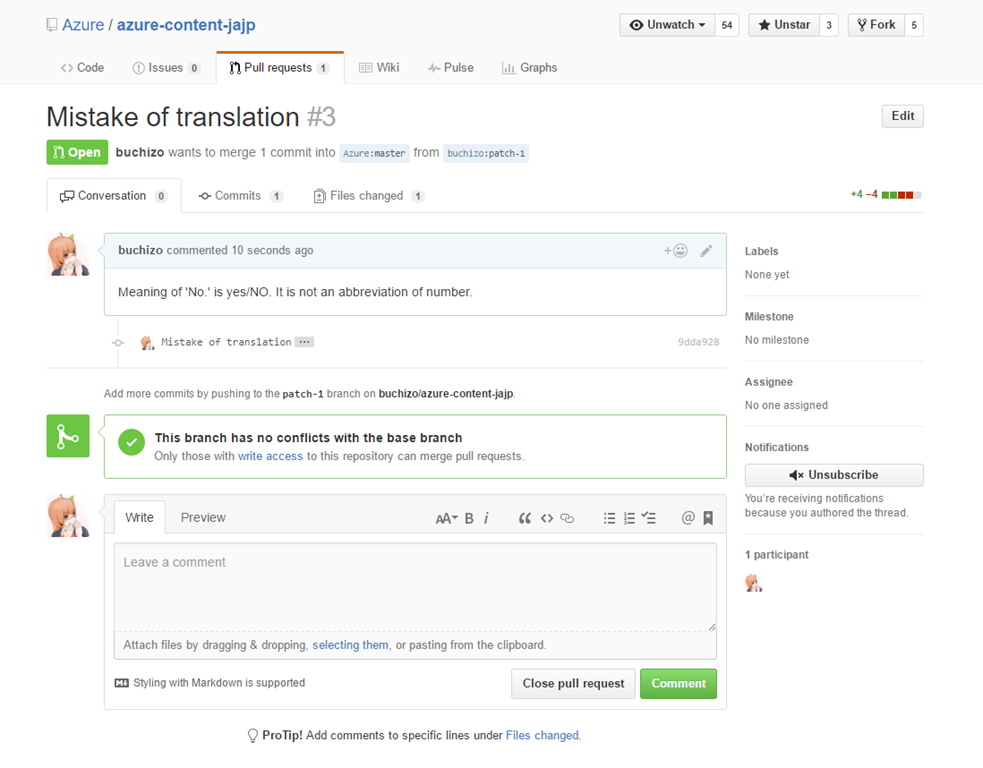Click the bold formatting icon

coord(469,518)
